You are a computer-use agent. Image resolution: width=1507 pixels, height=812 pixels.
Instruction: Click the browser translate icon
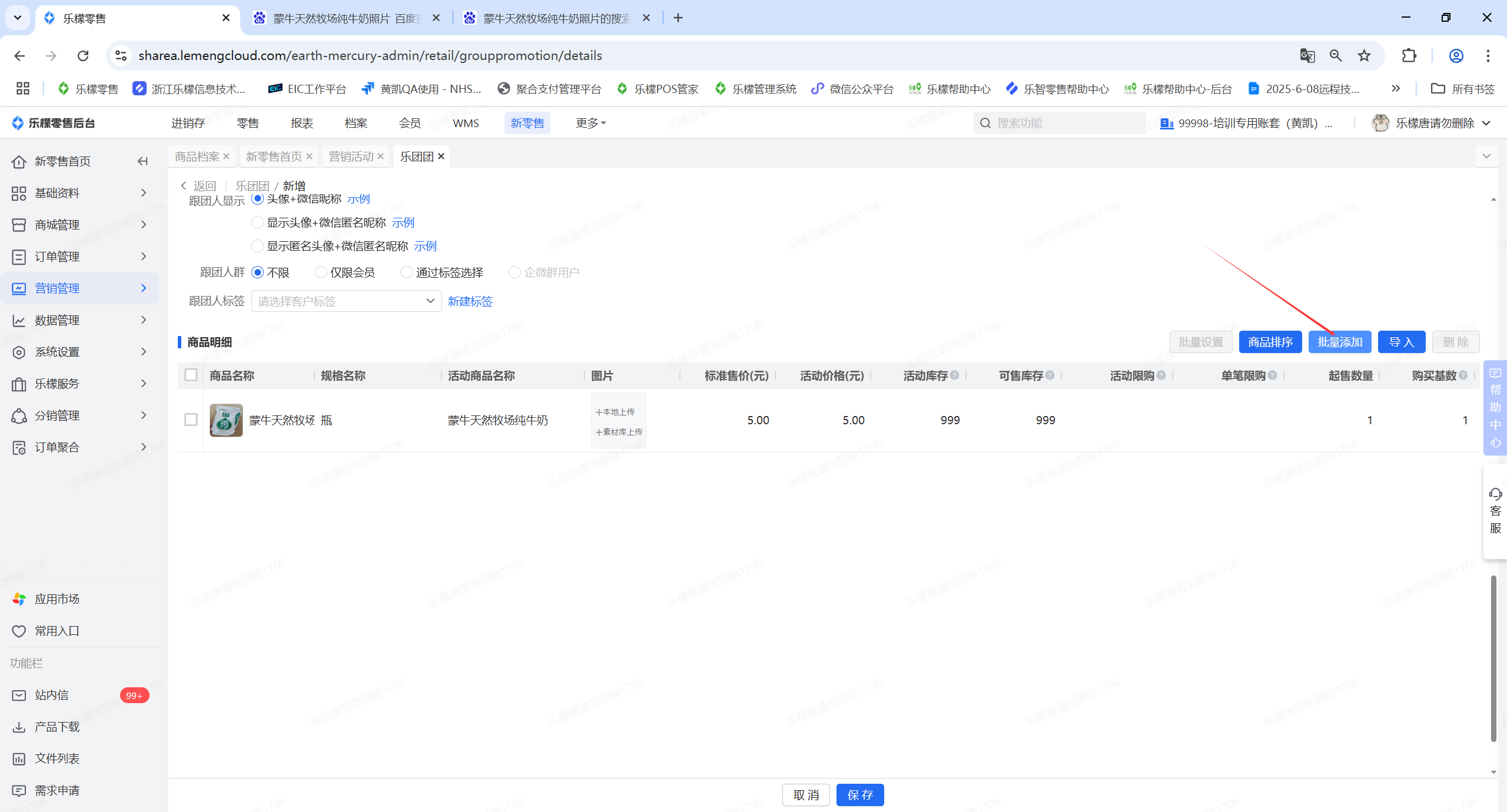coord(1307,55)
